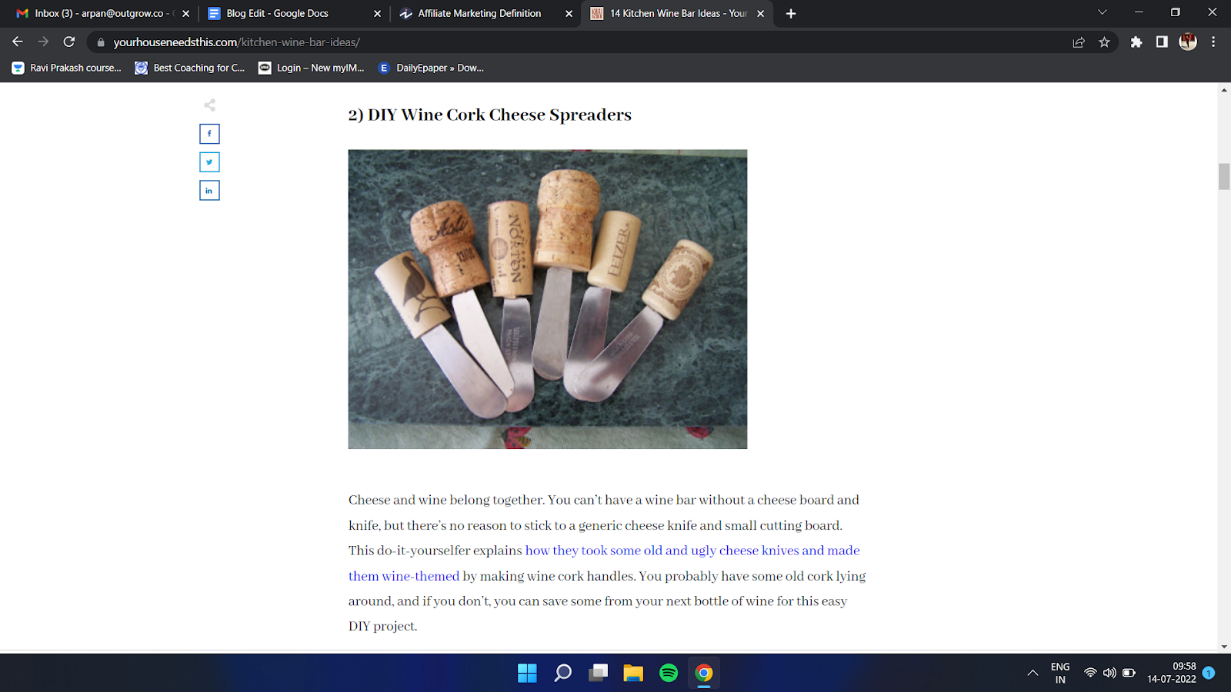Expand tab search dropdown arrow
The width and height of the screenshot is (1231, 692).
[1102, 13]
